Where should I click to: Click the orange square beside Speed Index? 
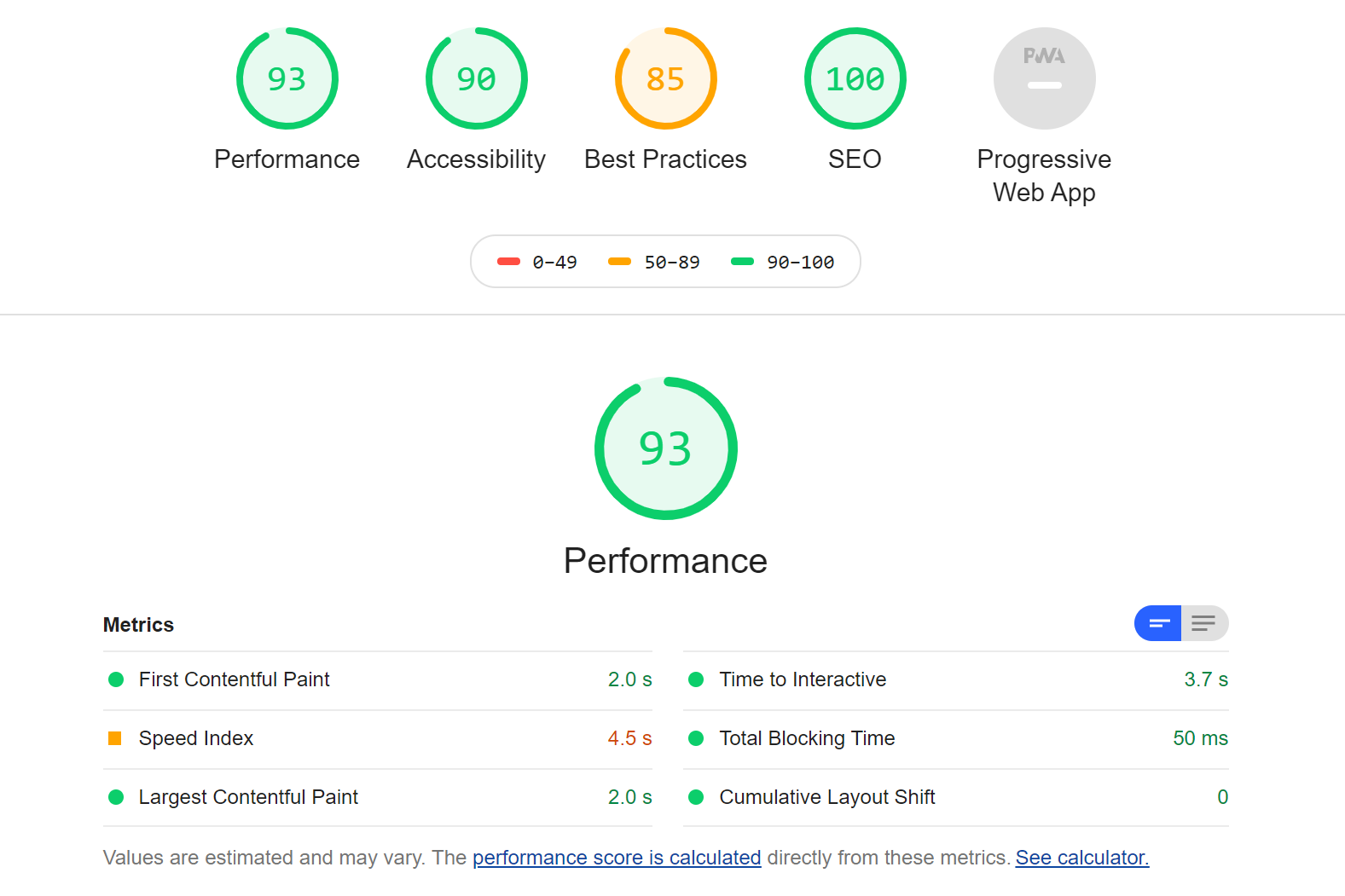click(115, 738)
